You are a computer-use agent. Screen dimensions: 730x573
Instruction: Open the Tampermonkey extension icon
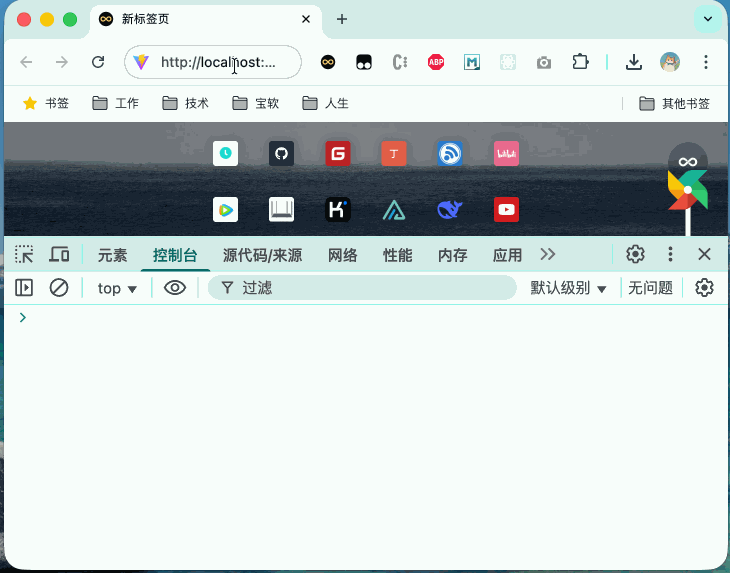[364, 62]
